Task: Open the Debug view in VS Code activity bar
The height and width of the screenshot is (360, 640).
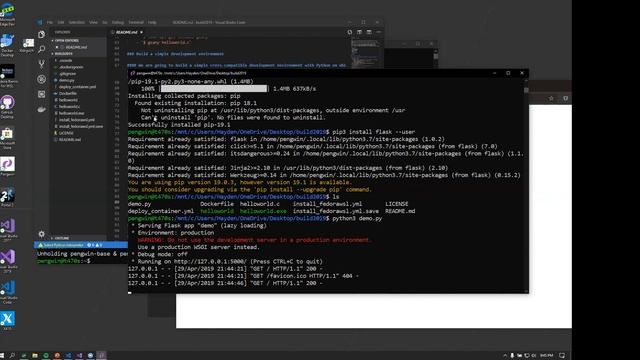Action: pyautogui.click(x=42, y=79)
